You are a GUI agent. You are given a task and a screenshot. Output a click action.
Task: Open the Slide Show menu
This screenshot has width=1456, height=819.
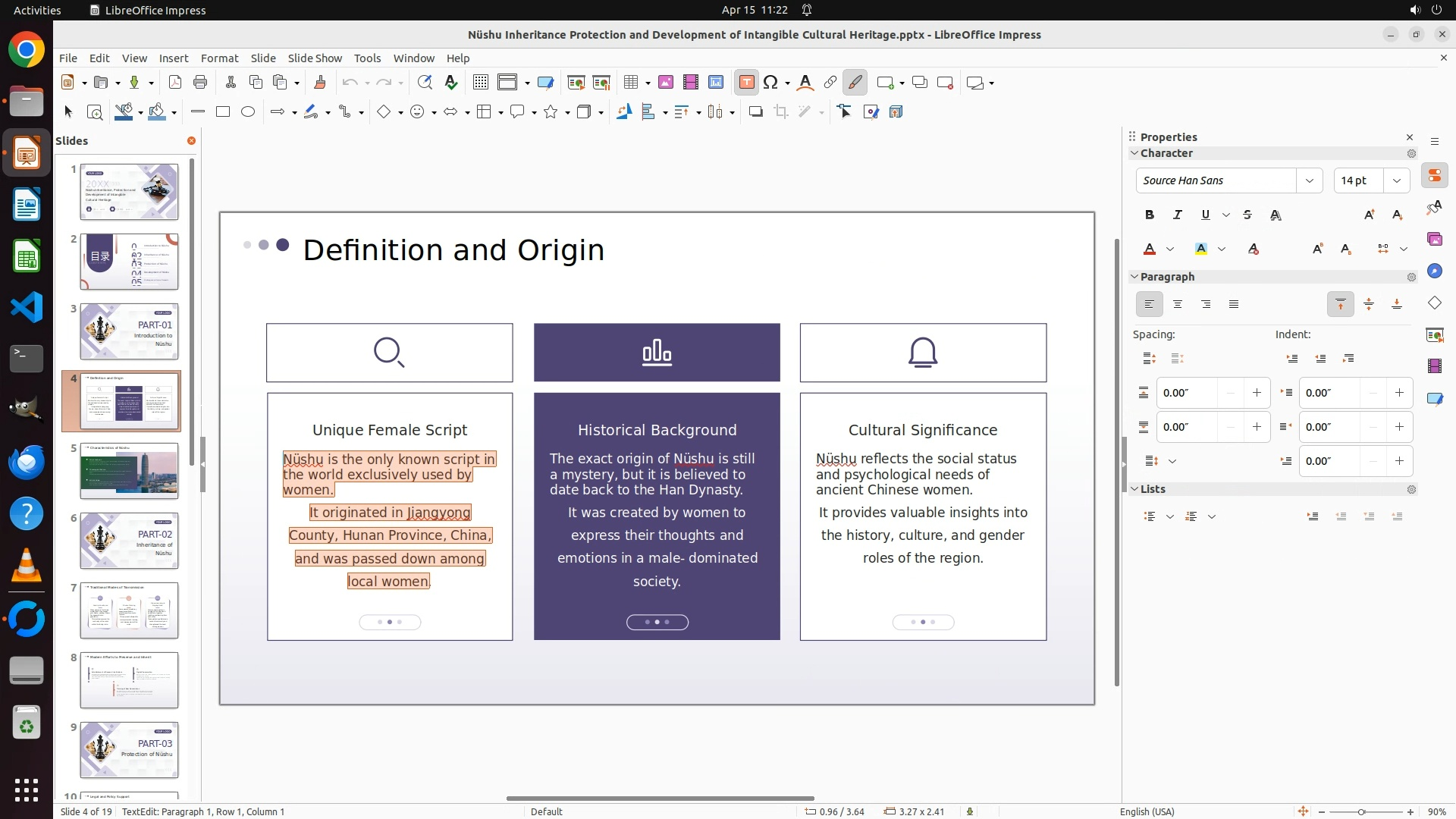click(315, 58)
